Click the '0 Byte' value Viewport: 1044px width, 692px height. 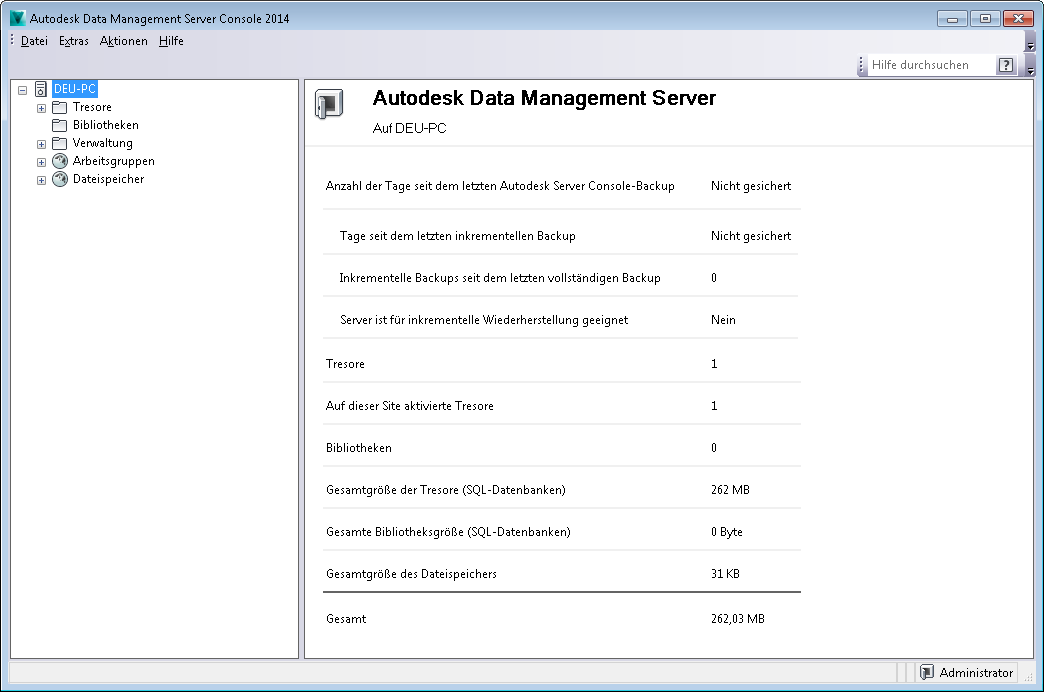click(726, 531)
